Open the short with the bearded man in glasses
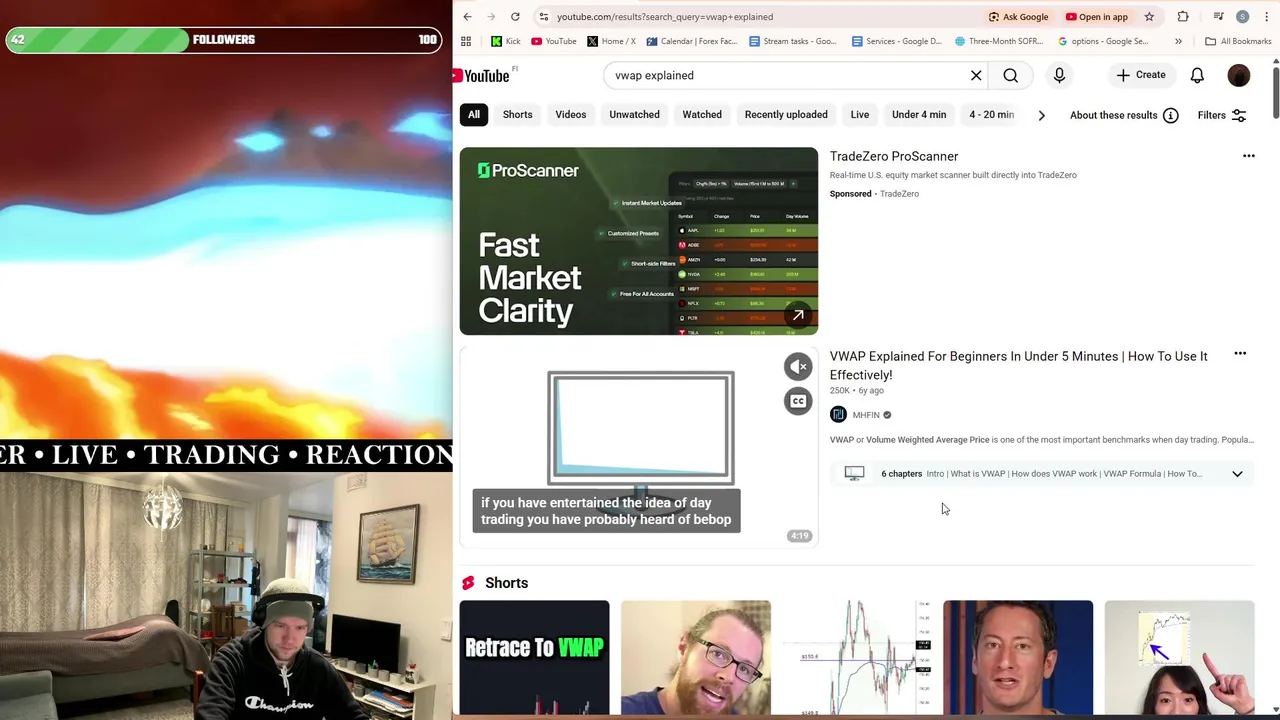 (x=696, y=658)
